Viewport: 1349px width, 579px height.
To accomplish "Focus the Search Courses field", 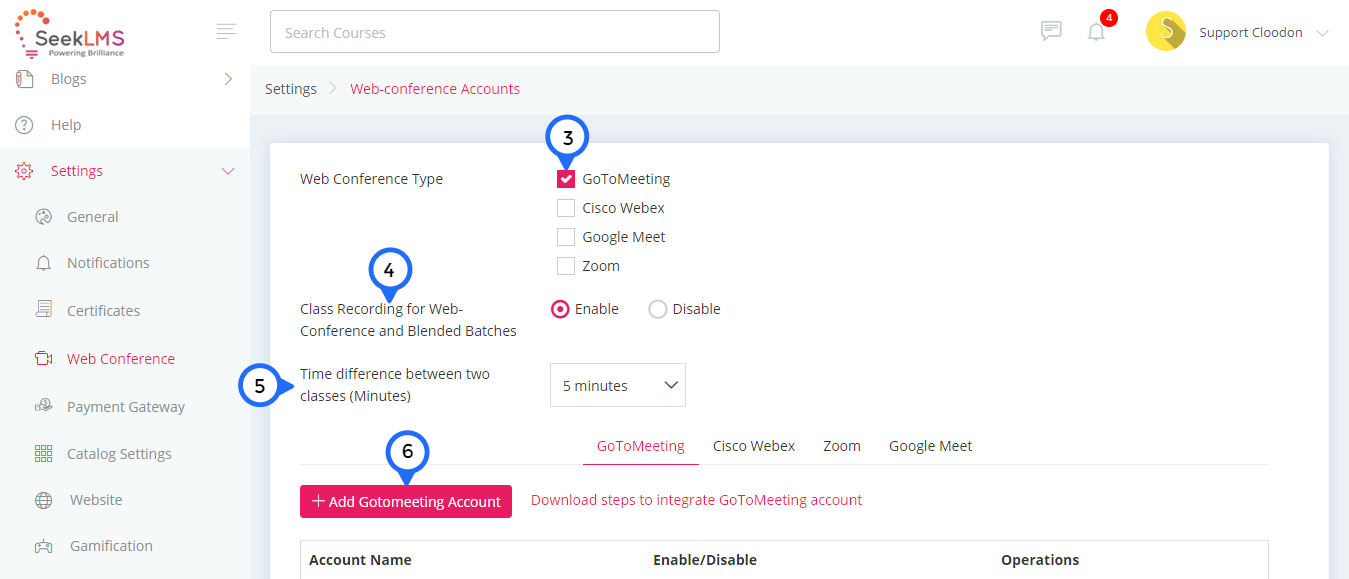I will pos(495,32).
